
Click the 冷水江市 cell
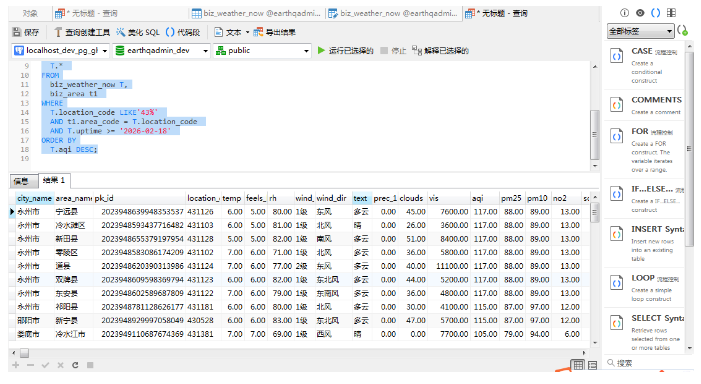(x=74, y=334)
